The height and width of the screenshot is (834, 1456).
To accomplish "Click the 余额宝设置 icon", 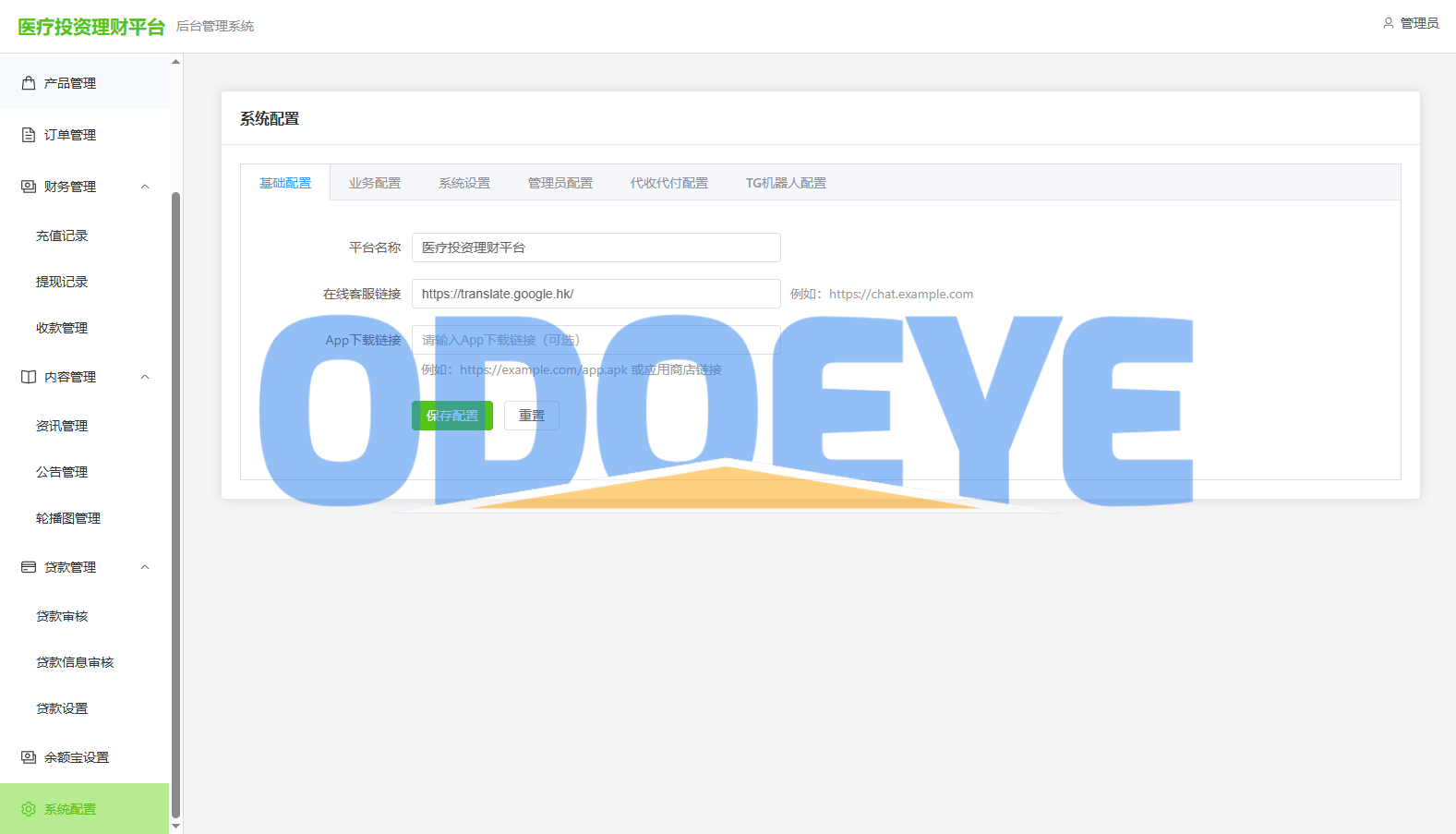I will [29, 757].
